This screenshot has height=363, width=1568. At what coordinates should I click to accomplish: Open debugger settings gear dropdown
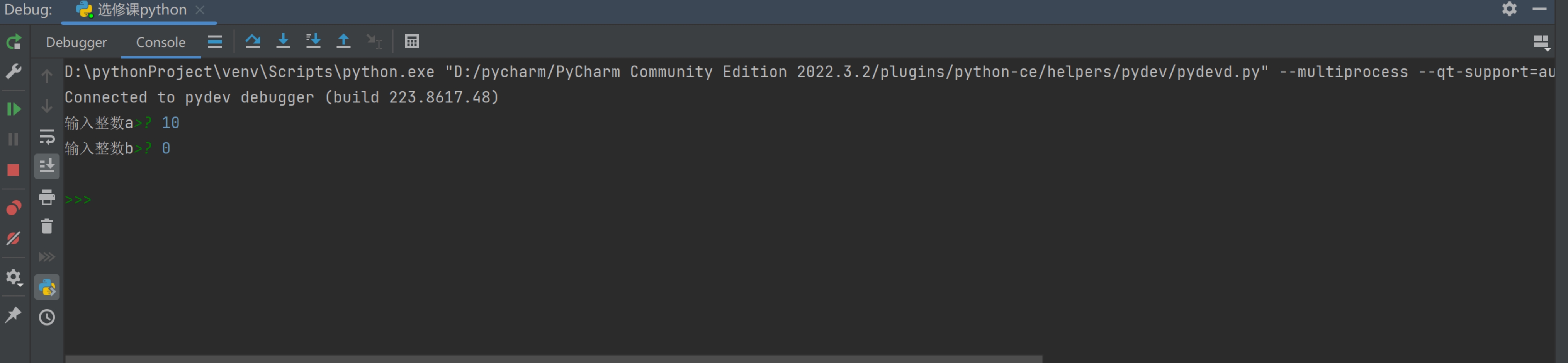coord(14,278)
